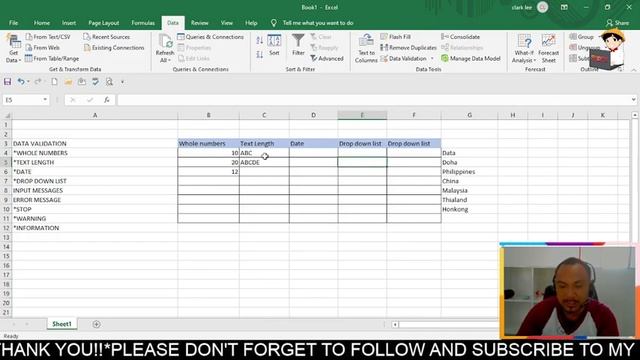Undo the last action
This screenshot has height=360, width=640.
pyautogui.click(x=21, y=82)
